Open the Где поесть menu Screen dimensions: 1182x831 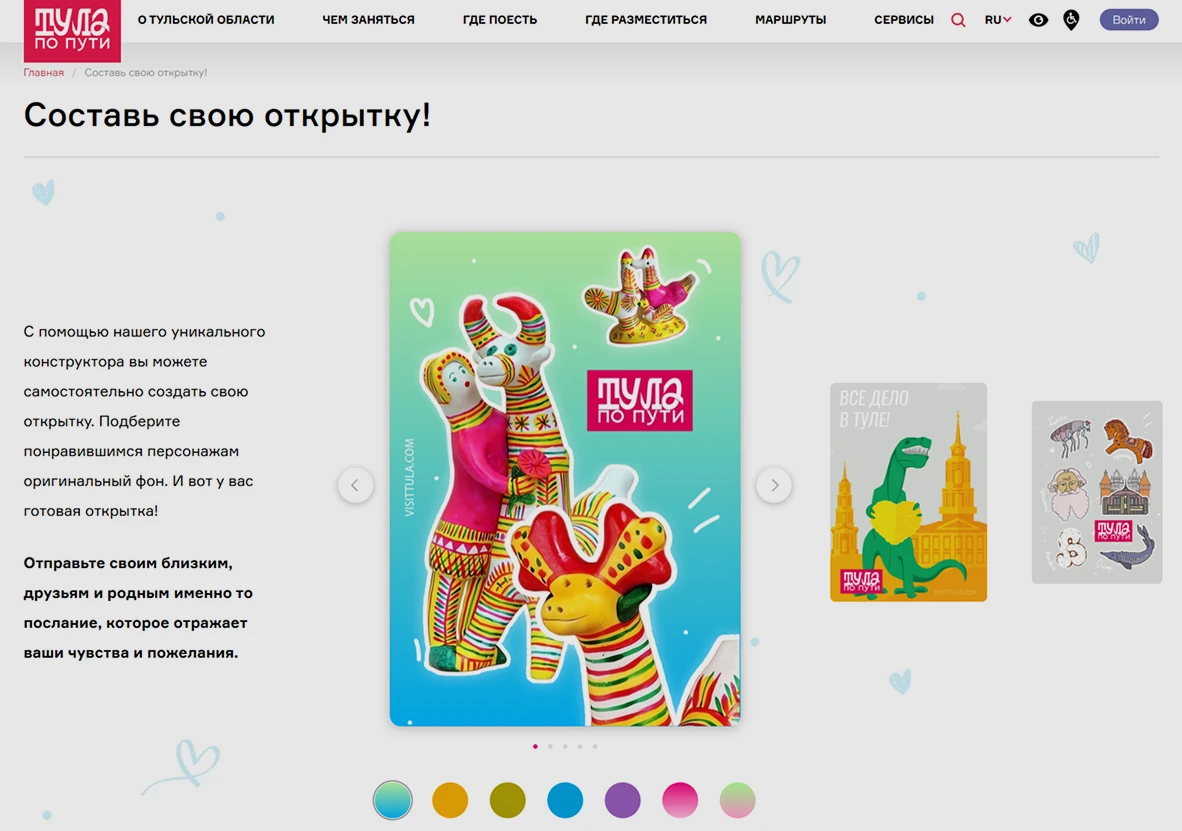pyautogui.click(x=500, y=20)
